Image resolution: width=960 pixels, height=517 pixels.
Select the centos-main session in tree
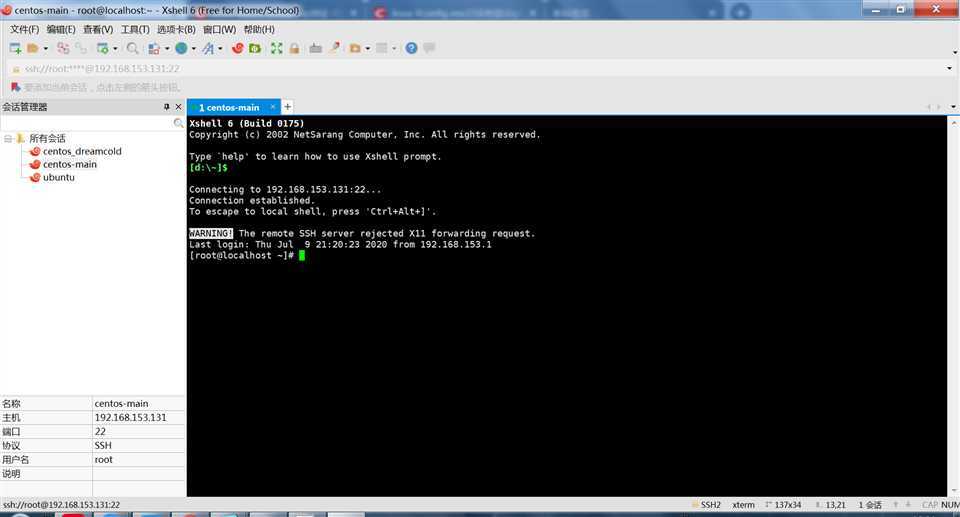click(x=70, y=164)
